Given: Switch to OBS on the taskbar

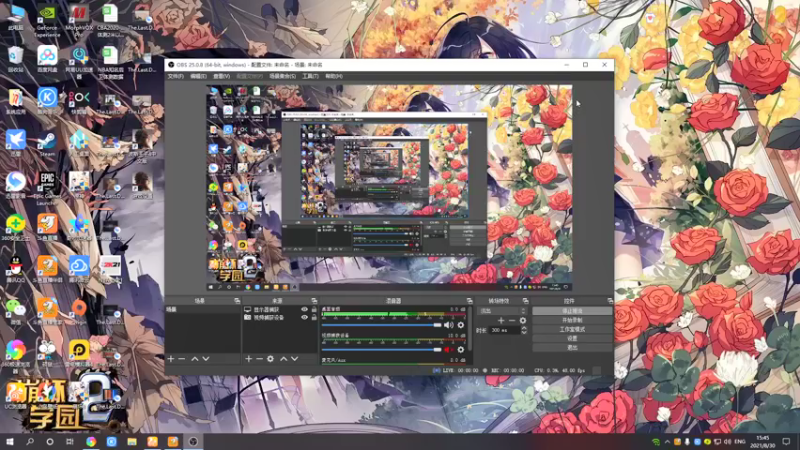Looking at the screenshot, I should coord(193,442).
